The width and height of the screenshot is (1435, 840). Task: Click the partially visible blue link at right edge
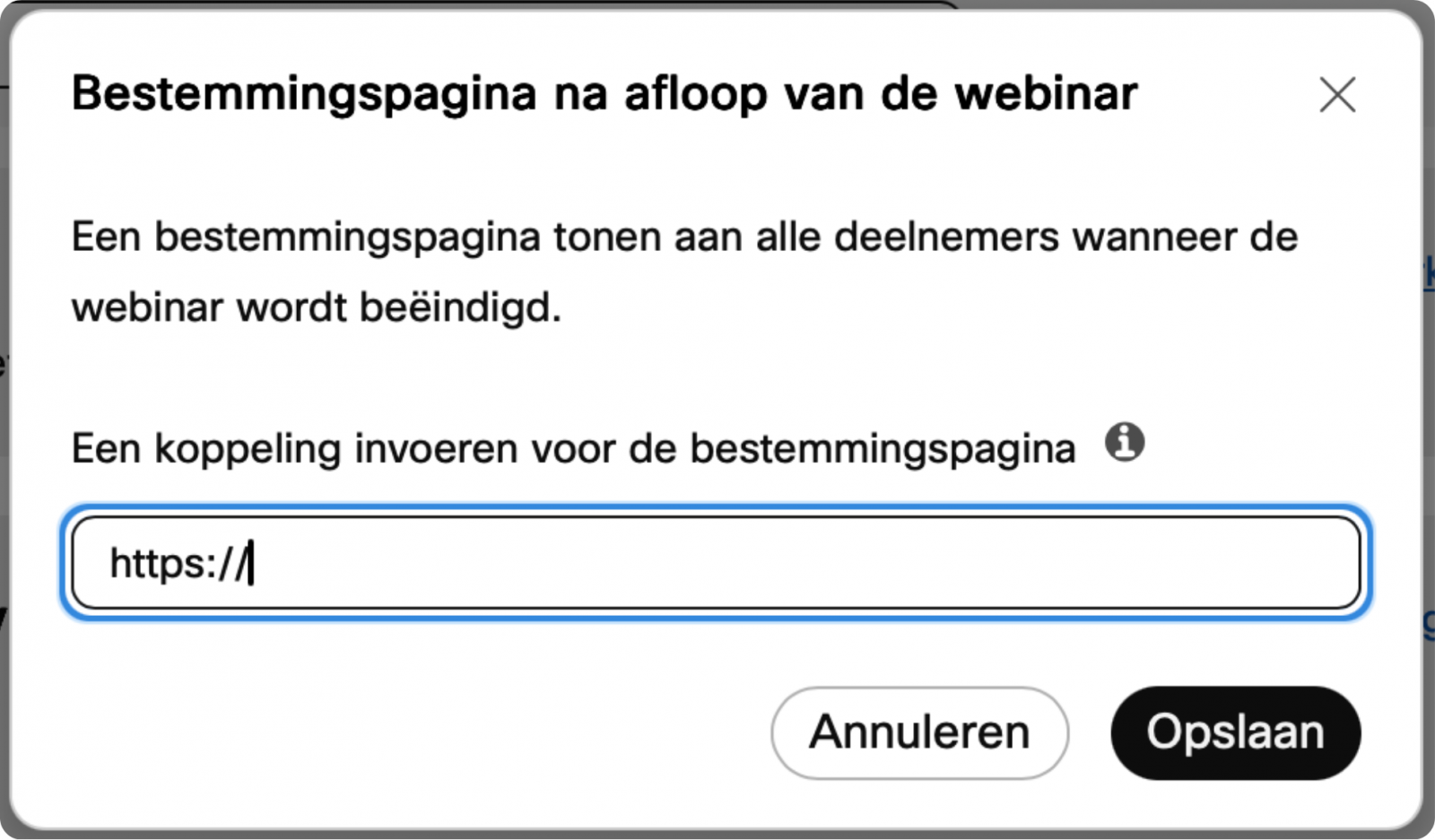pos(1429,269)
